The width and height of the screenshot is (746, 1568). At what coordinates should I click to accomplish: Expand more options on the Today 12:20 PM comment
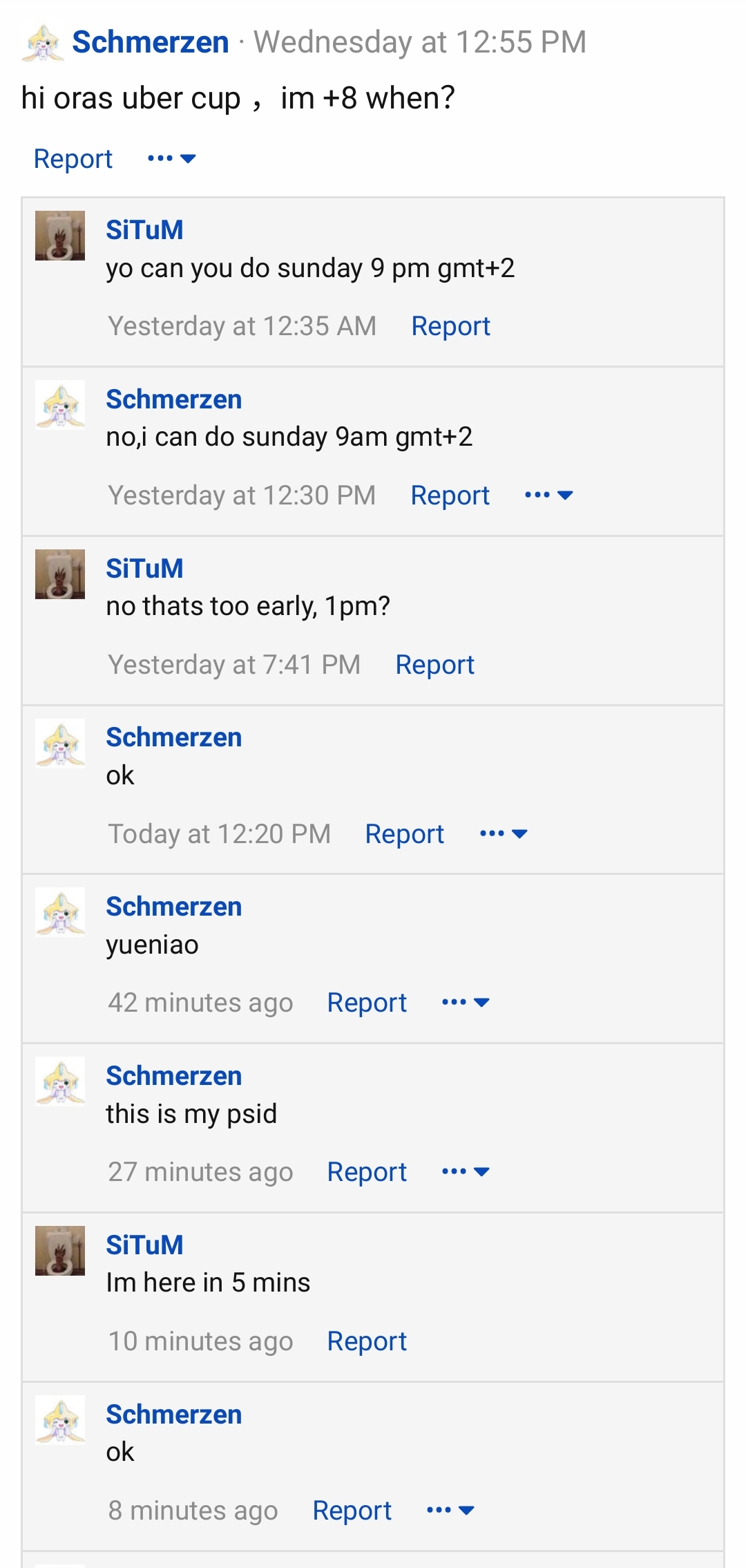tap(504, 834)
